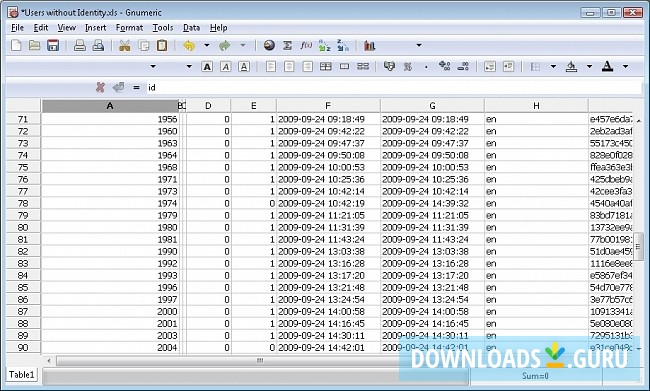Insert a hyperlink with the globe icon
Image resolution: width=650 pixels, height=391 pixels.
269,45
